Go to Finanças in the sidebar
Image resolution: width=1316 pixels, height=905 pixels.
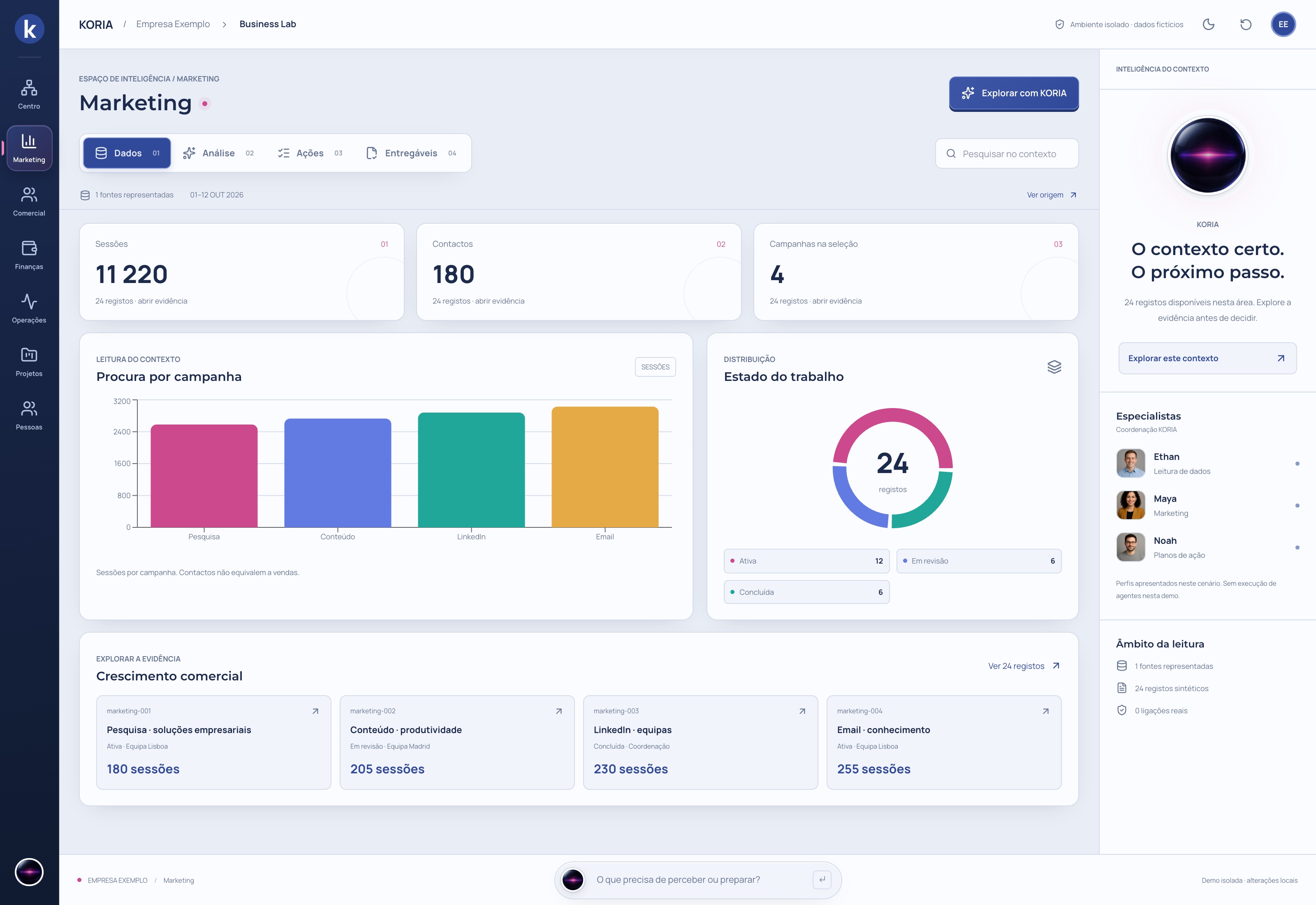[x=29, y=255]
